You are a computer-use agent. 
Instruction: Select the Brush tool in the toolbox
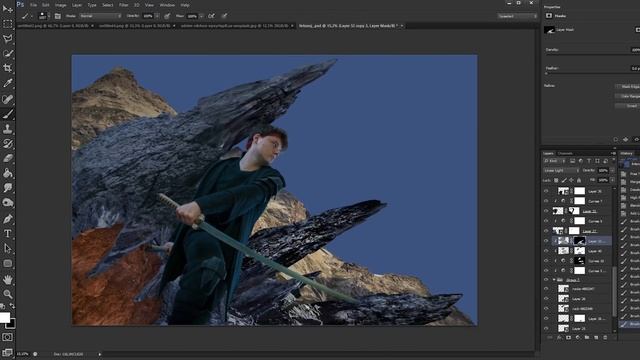[7, 114]
